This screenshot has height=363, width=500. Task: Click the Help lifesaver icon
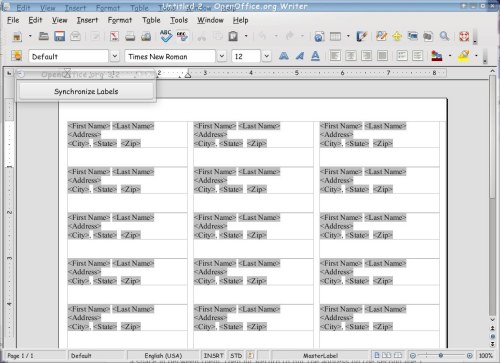click(x=464, y=36)
